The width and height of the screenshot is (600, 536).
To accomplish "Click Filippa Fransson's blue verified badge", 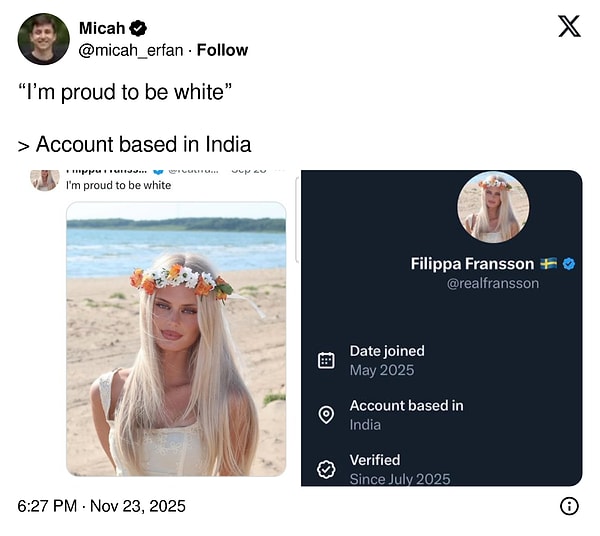I will (569, 263).
